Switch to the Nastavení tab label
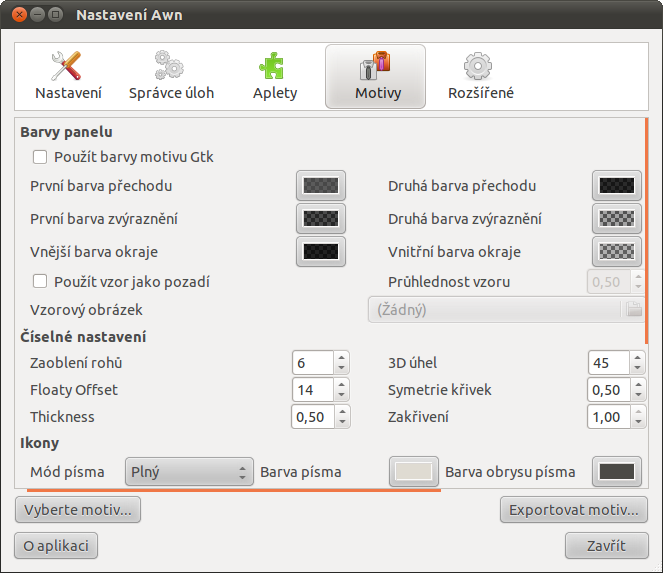This screenshot has width=663, height=573. (68, 93)
